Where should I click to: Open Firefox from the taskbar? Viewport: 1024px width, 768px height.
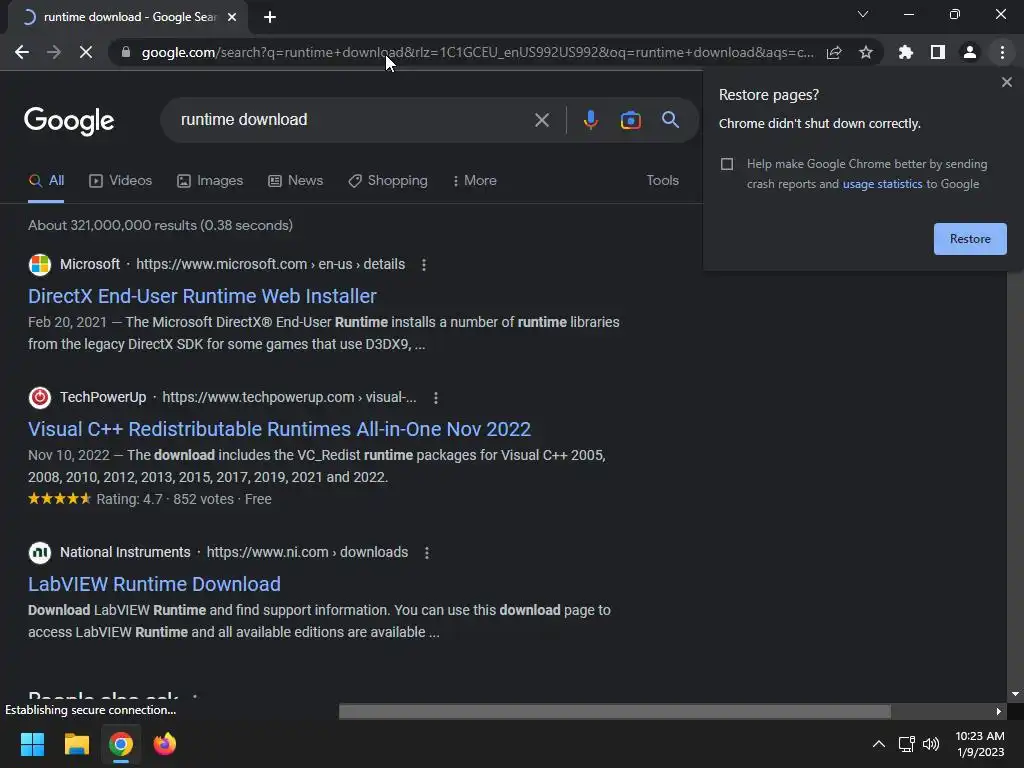coord(165,744)
